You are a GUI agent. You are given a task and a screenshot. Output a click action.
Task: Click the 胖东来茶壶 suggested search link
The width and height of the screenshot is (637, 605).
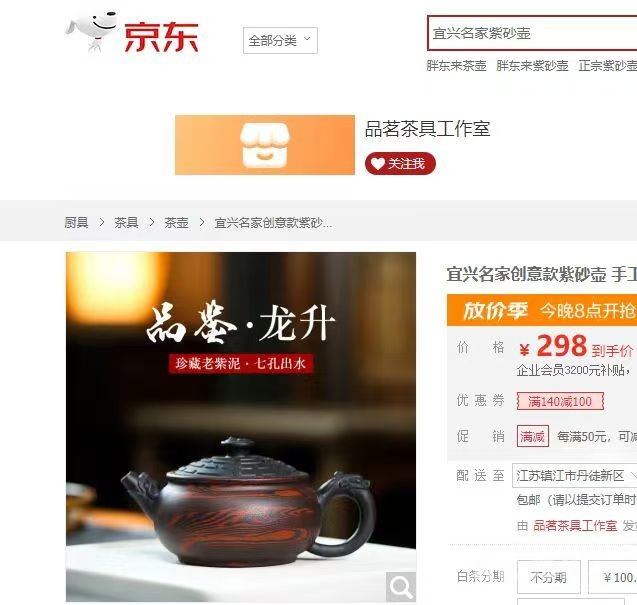point(456,65)
